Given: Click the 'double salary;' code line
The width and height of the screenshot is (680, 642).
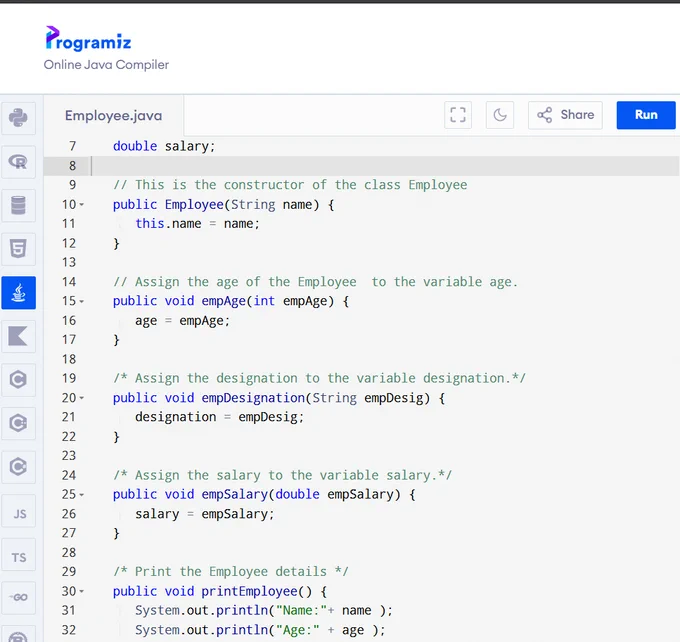Looking at the screenshot, I should click(164, 146).
